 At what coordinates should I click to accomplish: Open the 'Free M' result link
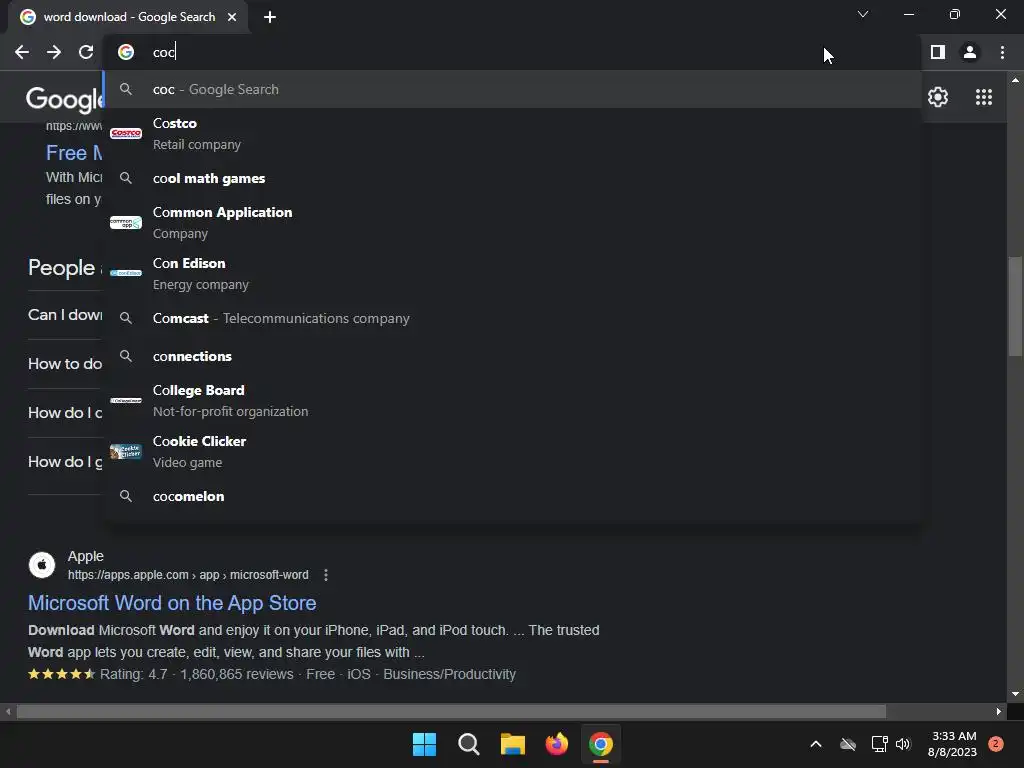[x=74, y=153]
